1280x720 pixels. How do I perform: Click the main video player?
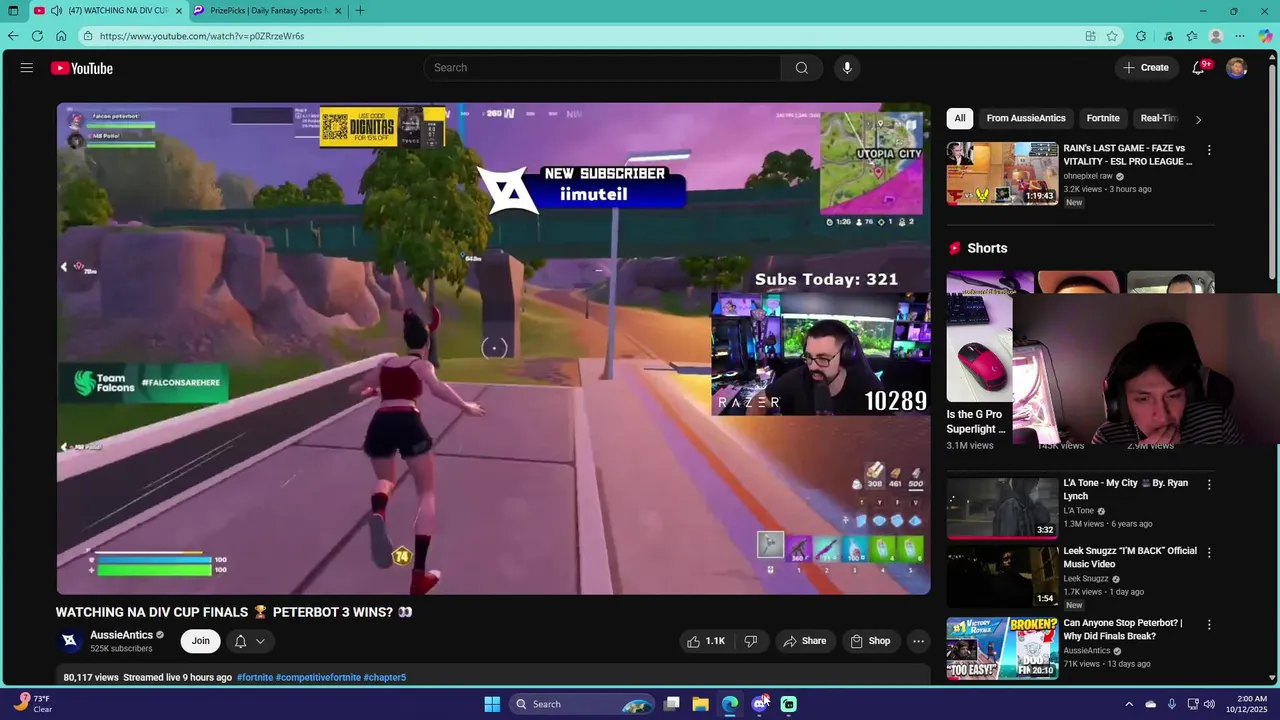pyautogui.click(x=493, y=348)
